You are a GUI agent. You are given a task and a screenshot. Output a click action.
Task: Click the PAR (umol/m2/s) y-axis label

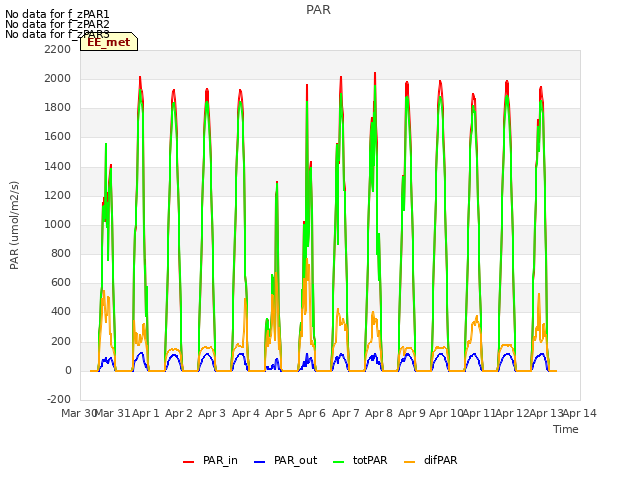[x=14, y=225]
